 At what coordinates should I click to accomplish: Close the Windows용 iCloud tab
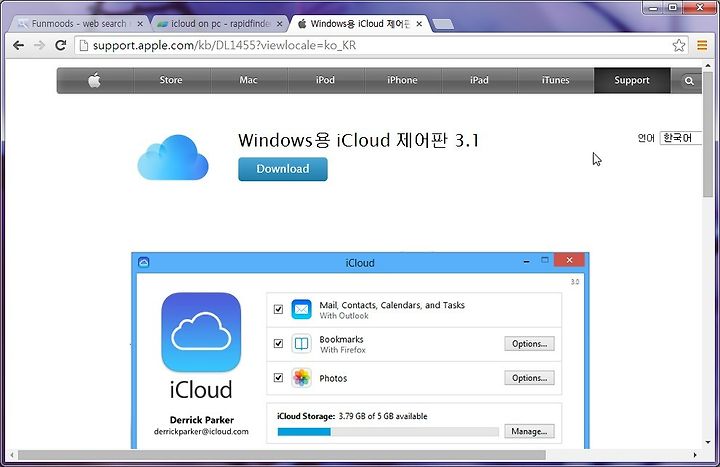point(419,23)
